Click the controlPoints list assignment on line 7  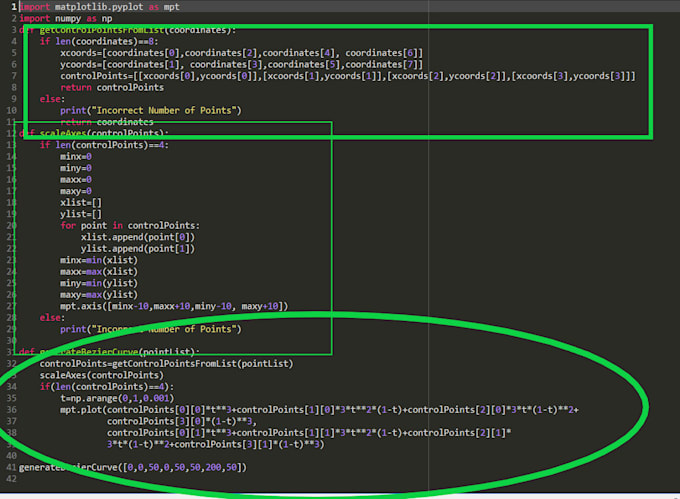pyautogui.click(x=348, y=76)
